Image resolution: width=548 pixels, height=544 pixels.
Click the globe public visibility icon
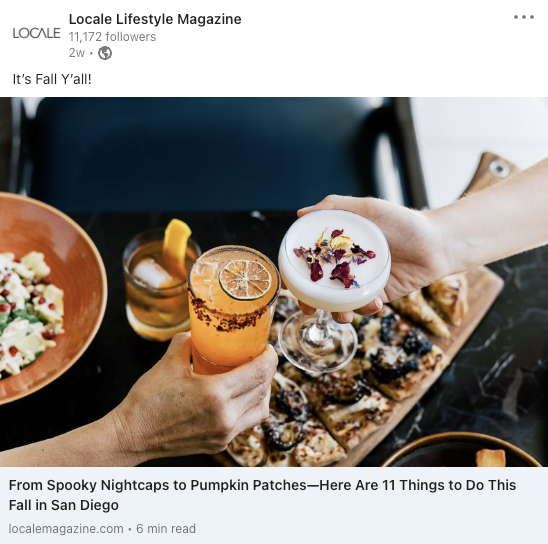(x=105, y=53)
